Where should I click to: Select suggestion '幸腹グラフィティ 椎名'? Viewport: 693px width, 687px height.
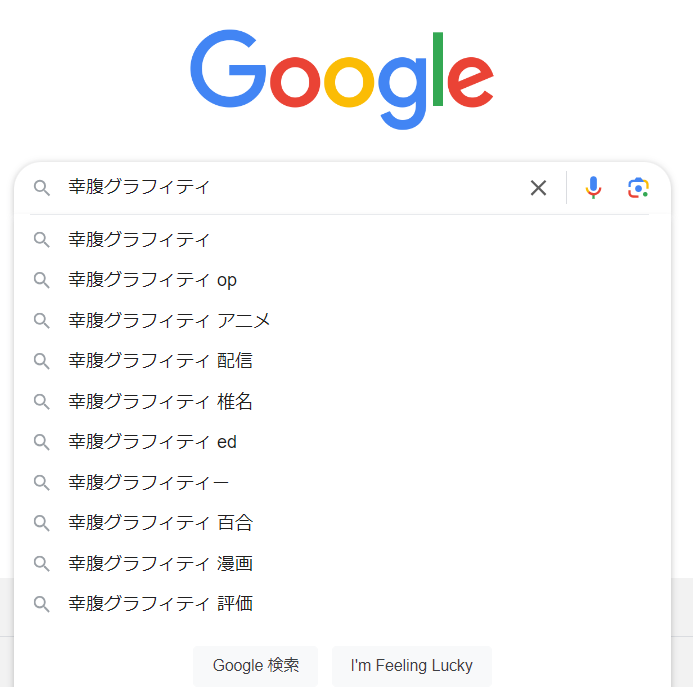(160, 402)
